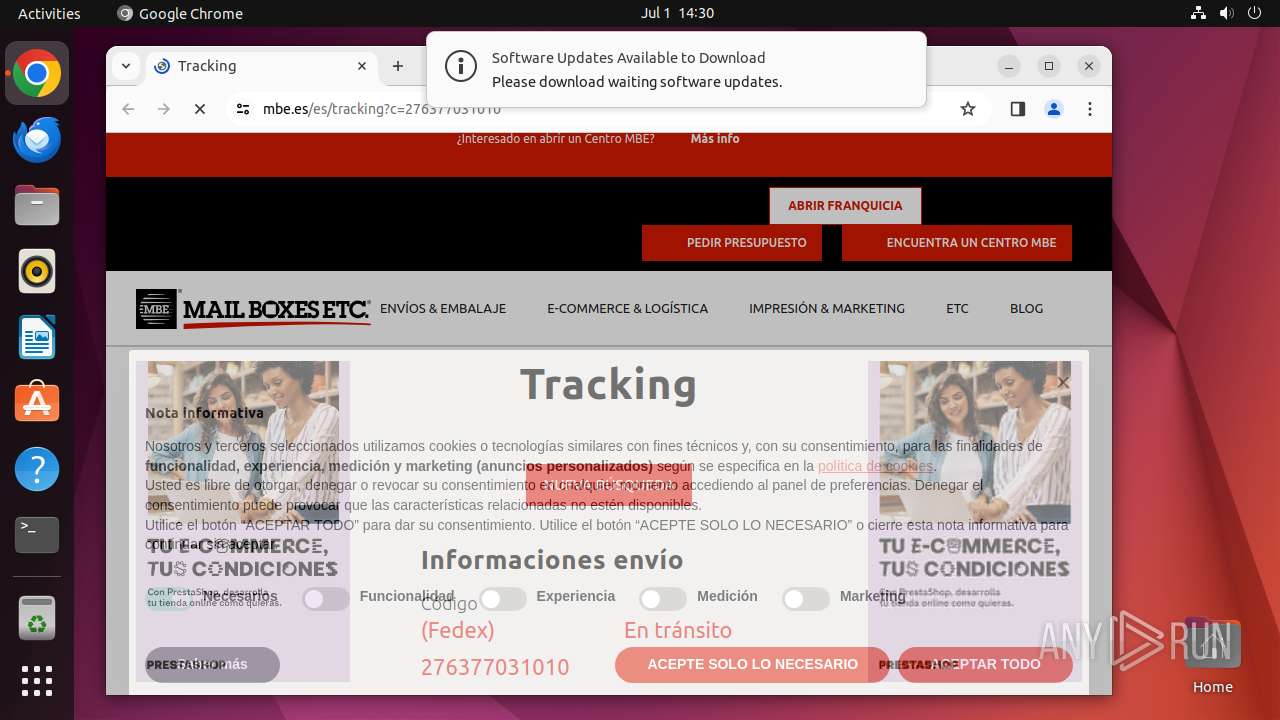Open the Files manager in the dock

tap(37, 205)
